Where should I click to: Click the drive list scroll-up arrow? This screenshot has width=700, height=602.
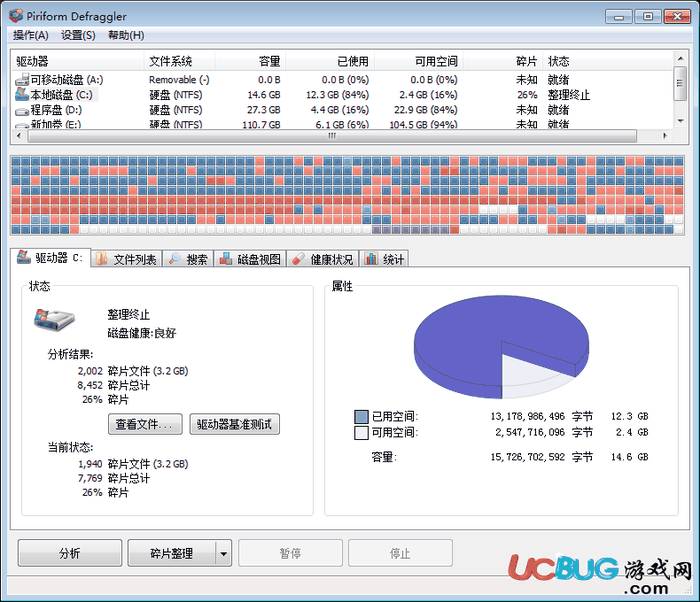coord(680,59)
